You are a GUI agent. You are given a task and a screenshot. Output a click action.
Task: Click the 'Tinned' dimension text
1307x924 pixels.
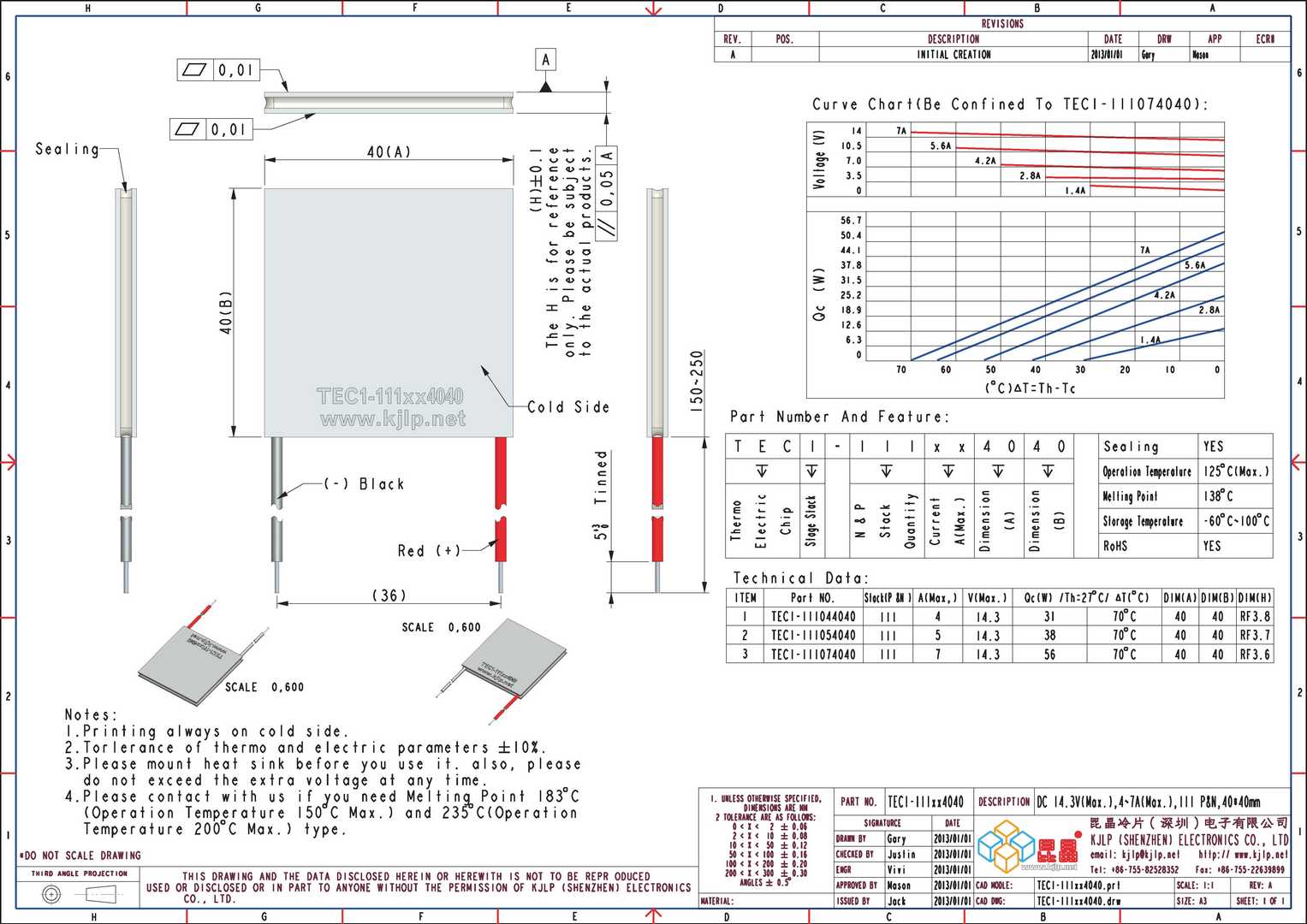click(x=602, y=477)
